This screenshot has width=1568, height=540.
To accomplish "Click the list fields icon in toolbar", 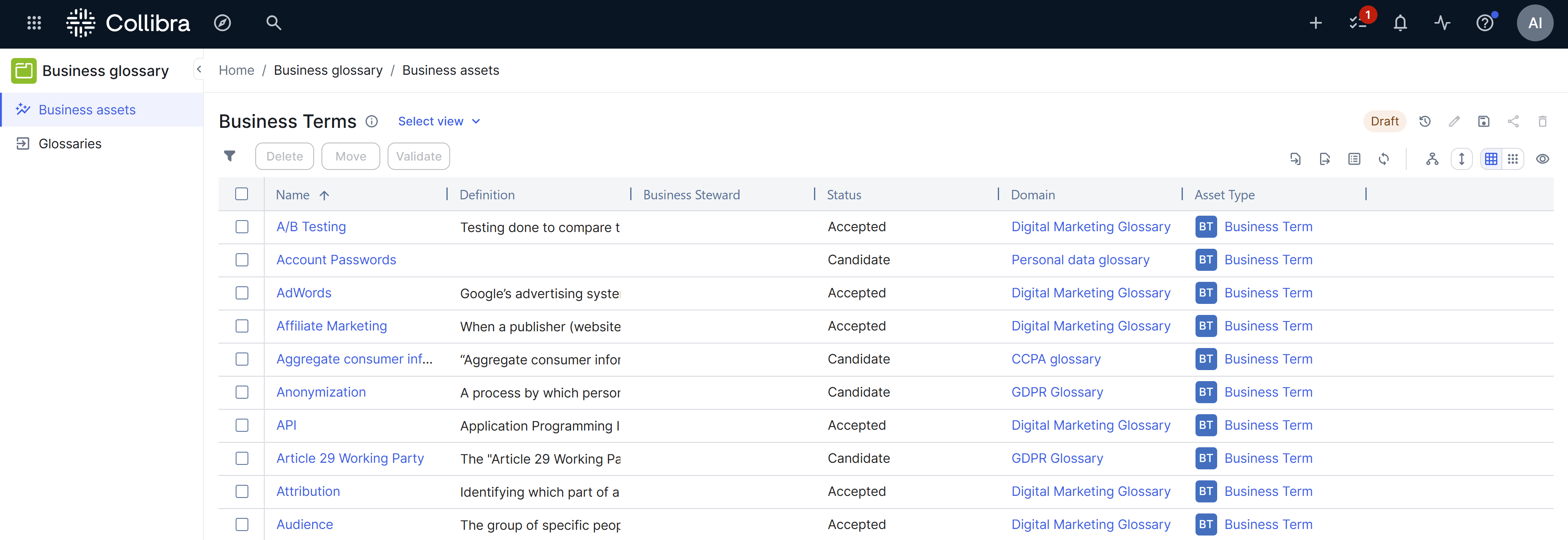I will (x=1354, y=159).
